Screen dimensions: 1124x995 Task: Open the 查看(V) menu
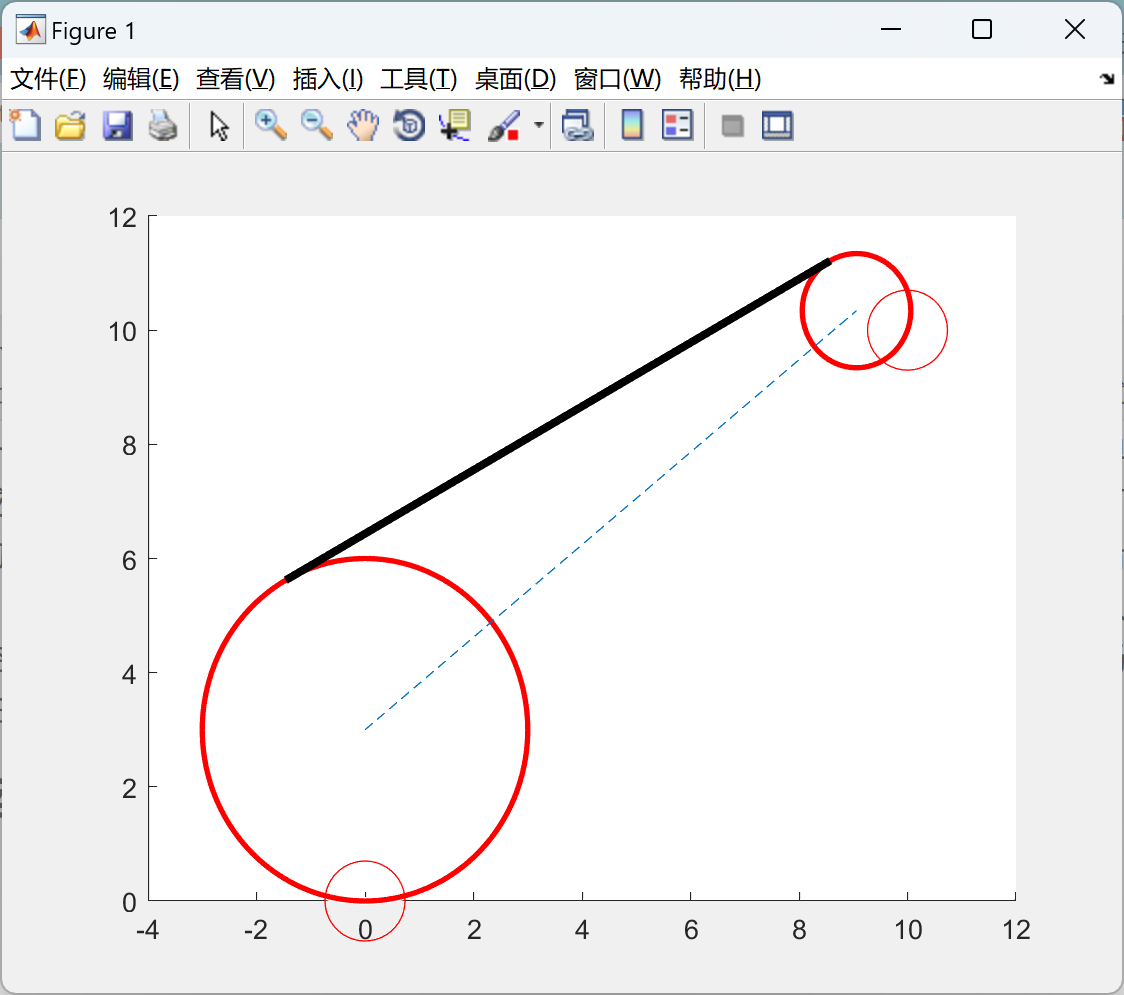click(236, 79)
